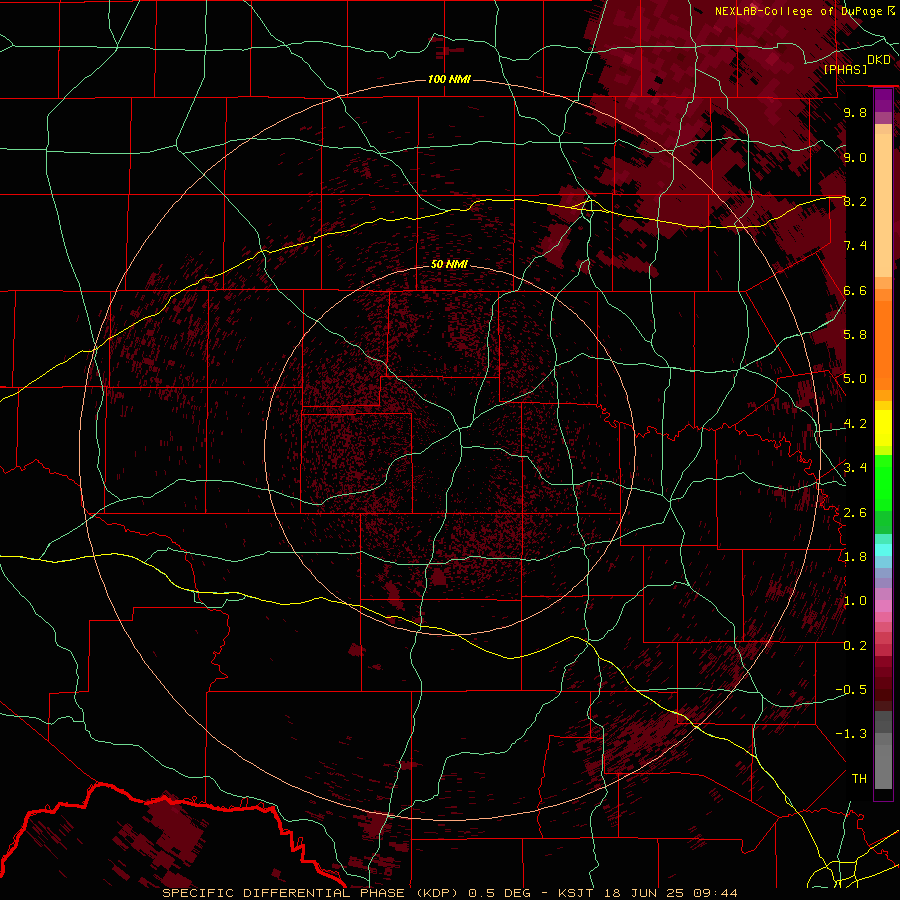Click the -0.5 value on the color scale
The width and height of the screenshot is (900, 900).
click(851, 689)
